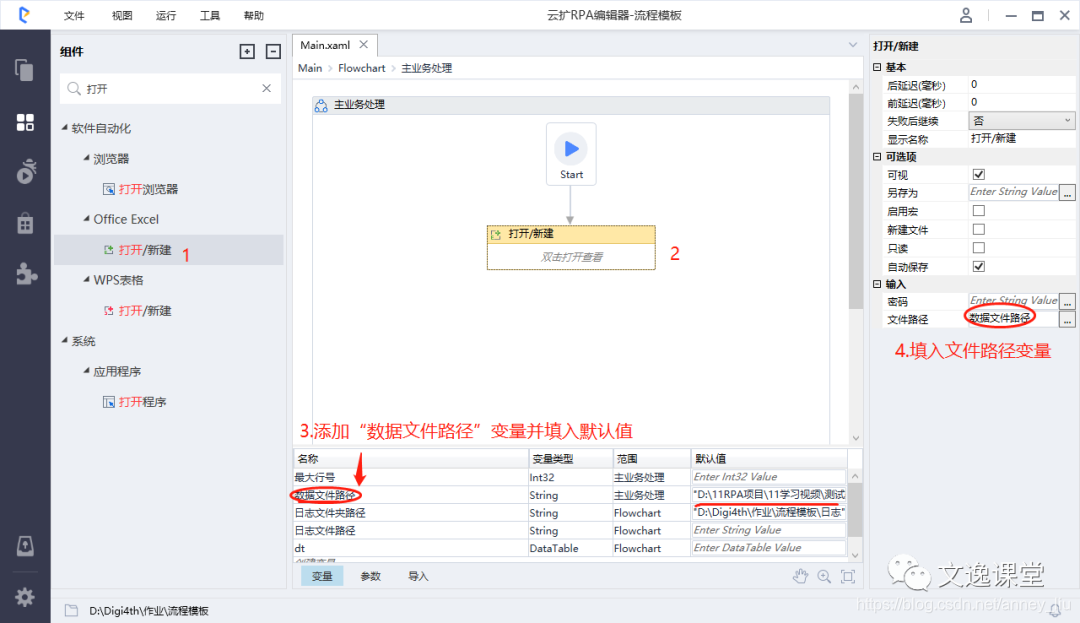Screen dimensions: 1080x623
Task: Click the app logo in title bar
Action: [x=24, y=14]
